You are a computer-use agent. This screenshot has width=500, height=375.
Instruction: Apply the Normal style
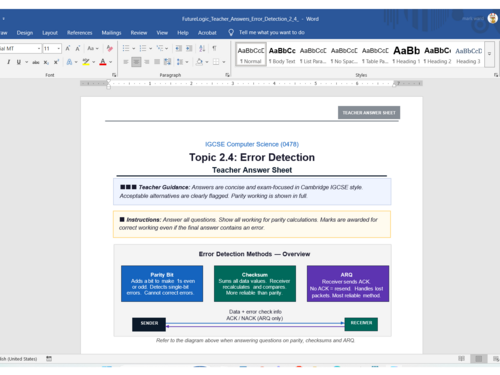251,54
